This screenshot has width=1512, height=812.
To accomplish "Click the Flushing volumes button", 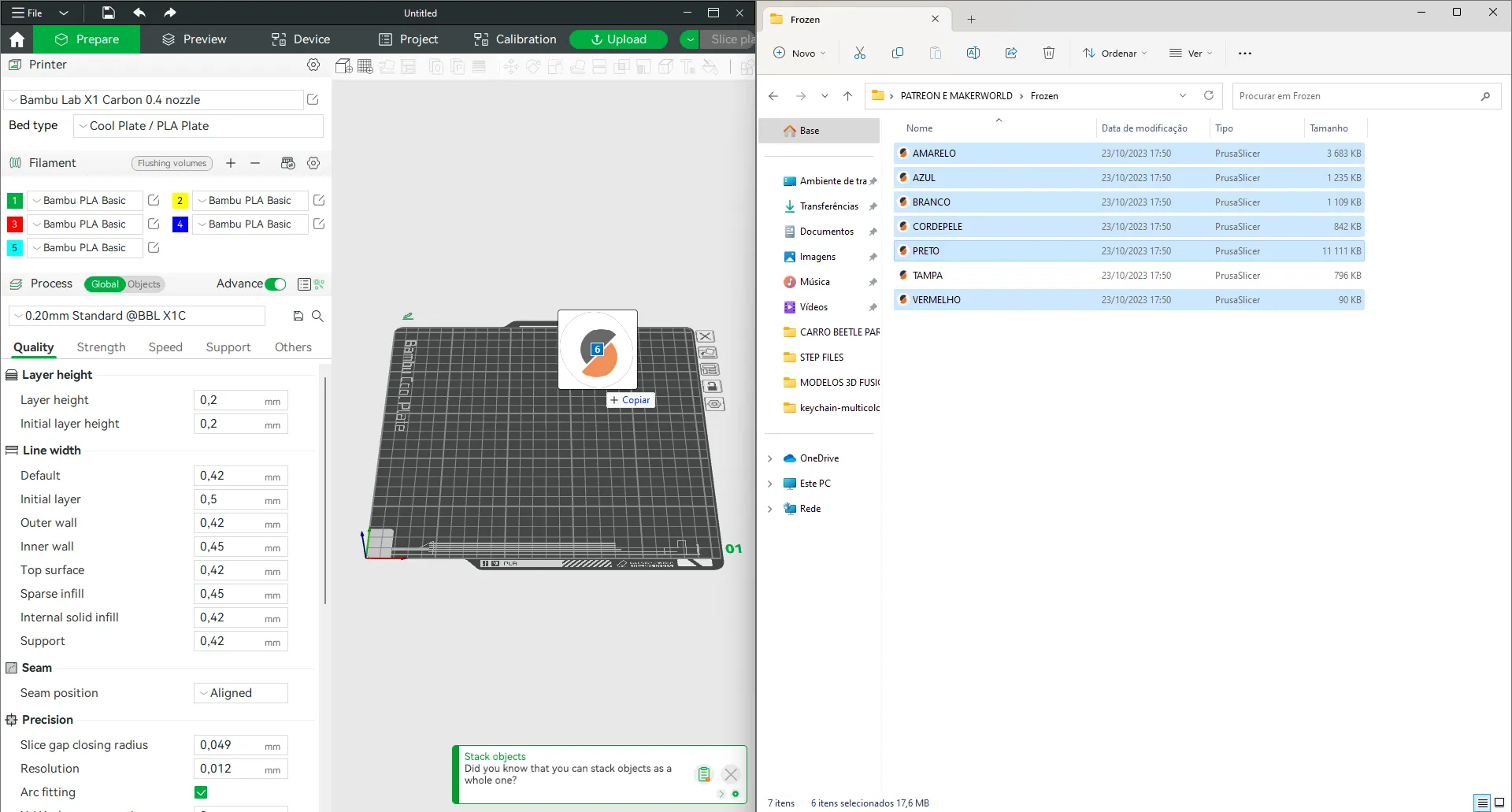I will click(x=172, y=163).
